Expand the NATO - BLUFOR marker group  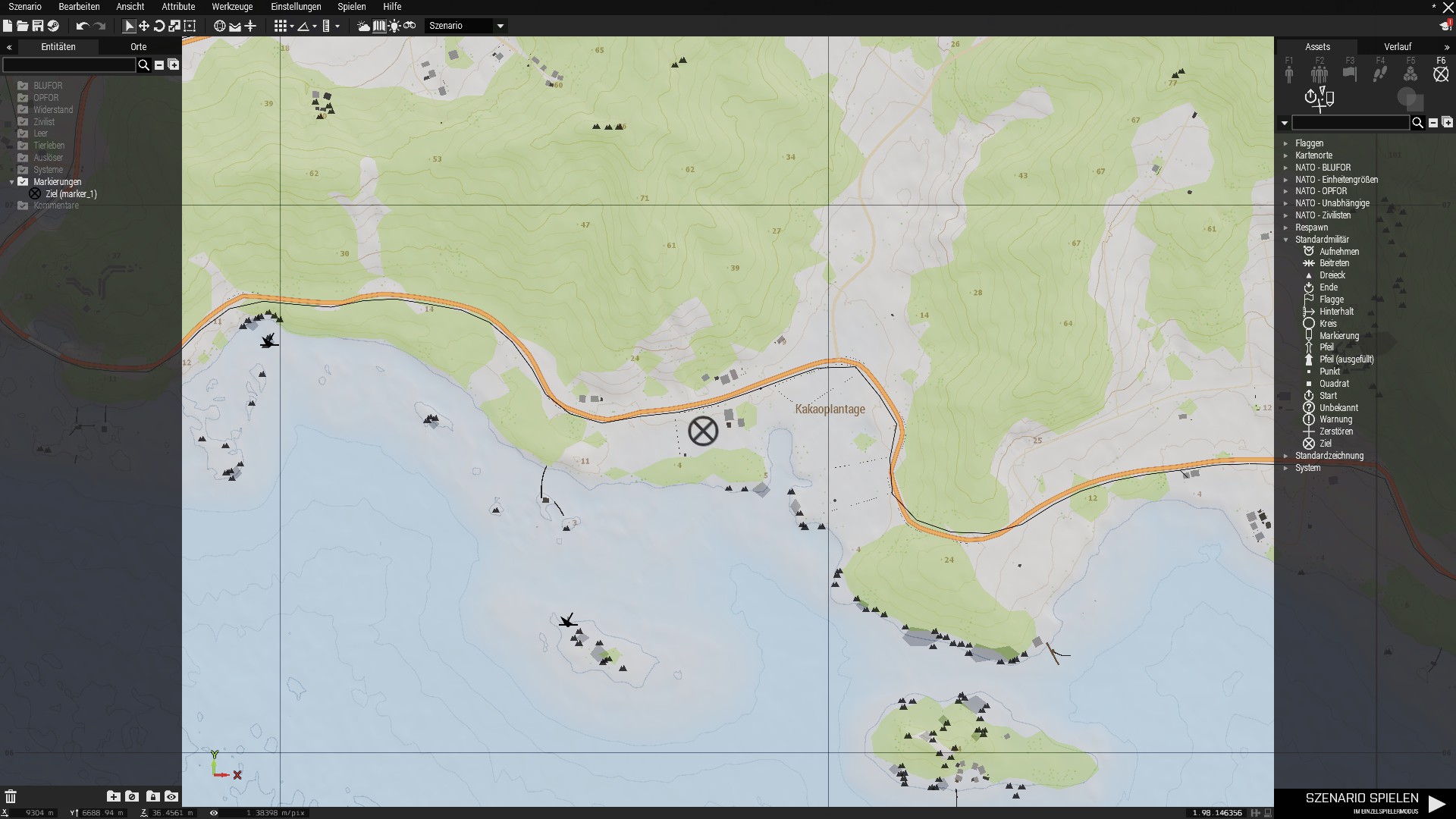pos(1285,168)
